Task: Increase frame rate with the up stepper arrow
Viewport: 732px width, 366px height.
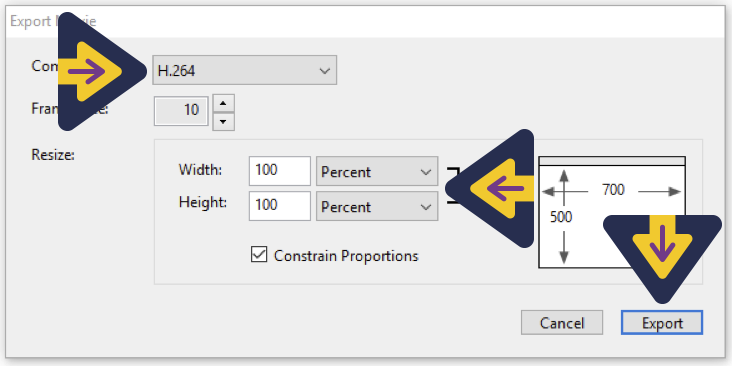Action: 223,103
